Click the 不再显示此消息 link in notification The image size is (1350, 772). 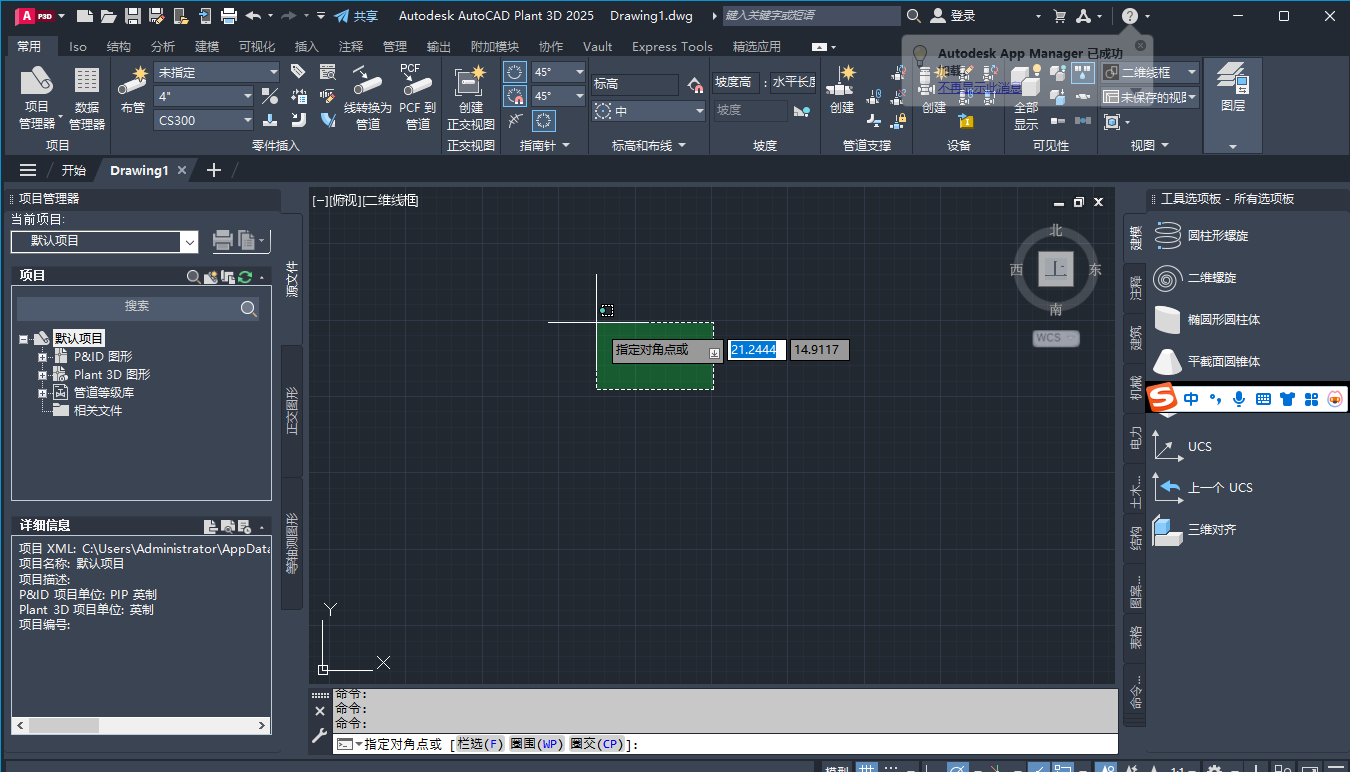tap(980, 87)
